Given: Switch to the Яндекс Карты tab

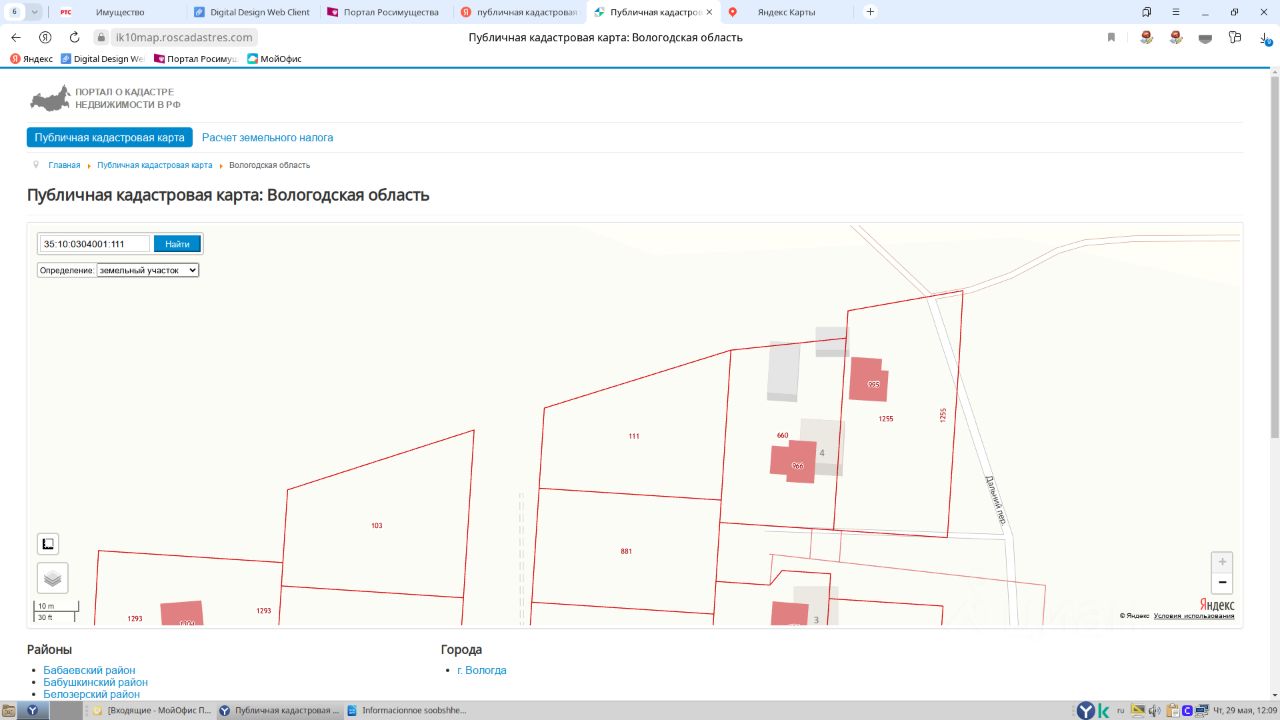Looking at the screenshot, I should [786, 12].
